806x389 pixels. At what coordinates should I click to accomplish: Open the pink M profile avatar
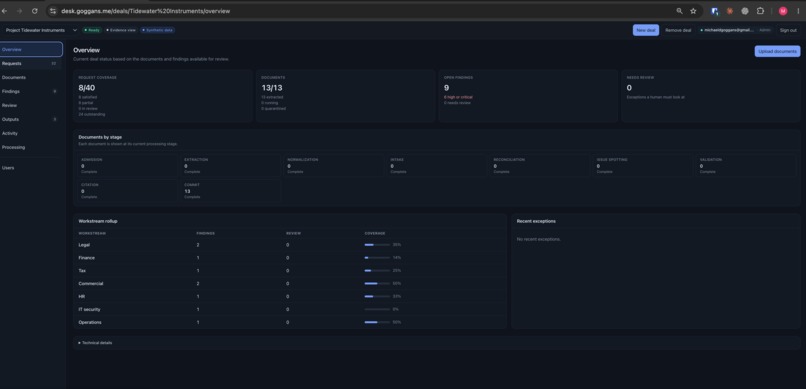783,11
